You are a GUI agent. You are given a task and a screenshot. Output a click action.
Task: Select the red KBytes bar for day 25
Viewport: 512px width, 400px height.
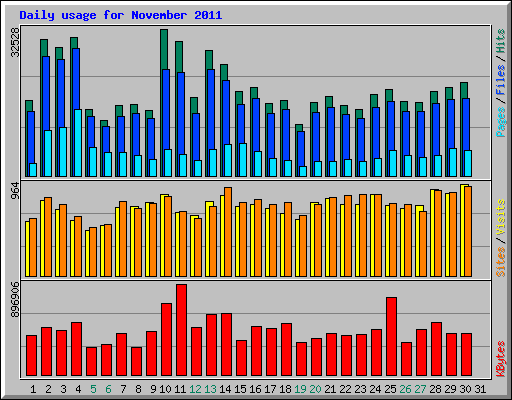tap(392, 337)
